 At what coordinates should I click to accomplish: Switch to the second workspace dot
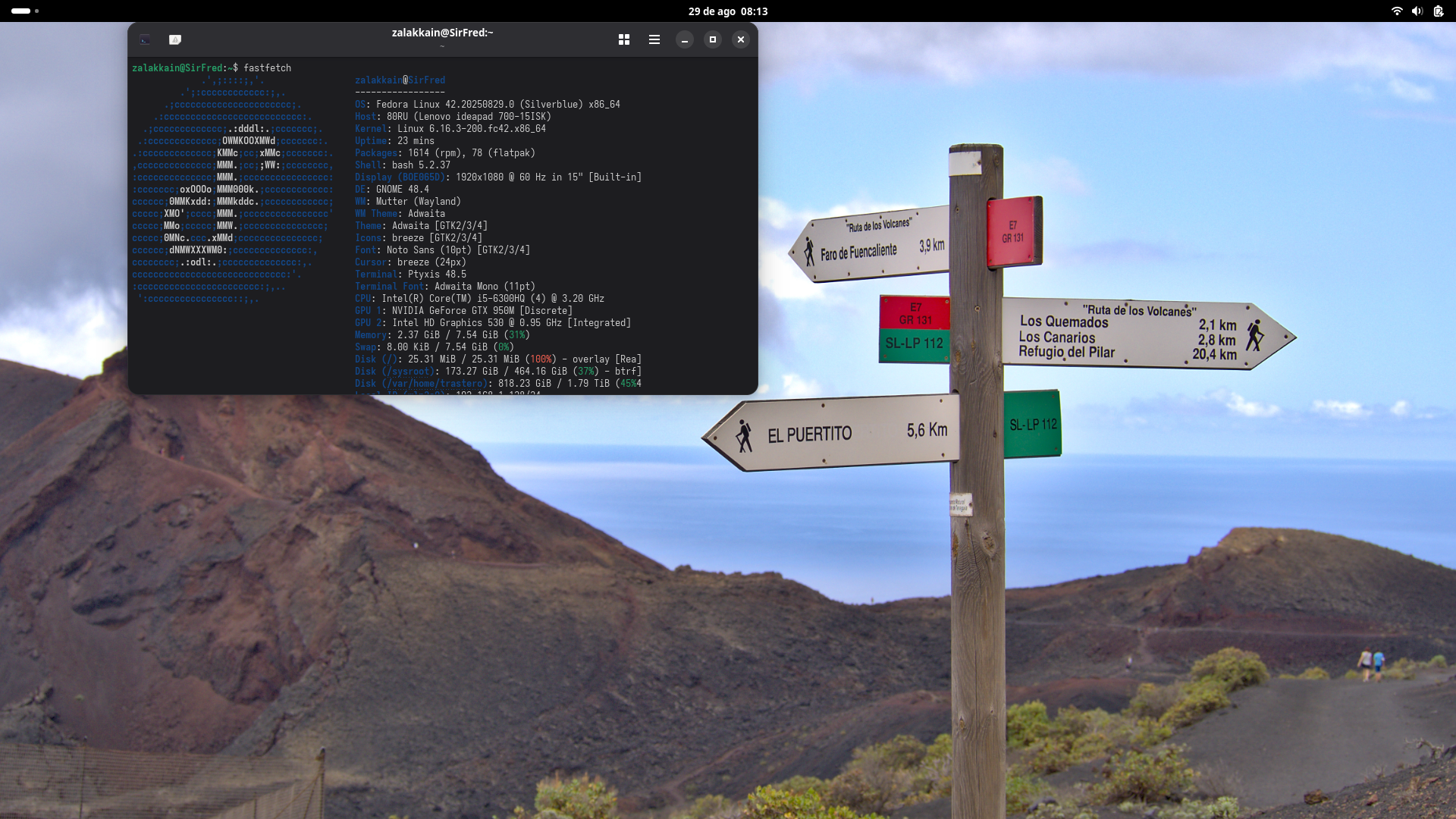click(37, 11)
